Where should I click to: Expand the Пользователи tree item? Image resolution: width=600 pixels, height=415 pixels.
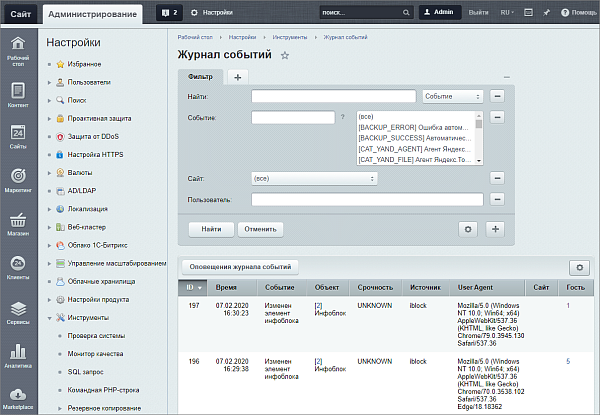pyautogui.click(x=49, y=82)
